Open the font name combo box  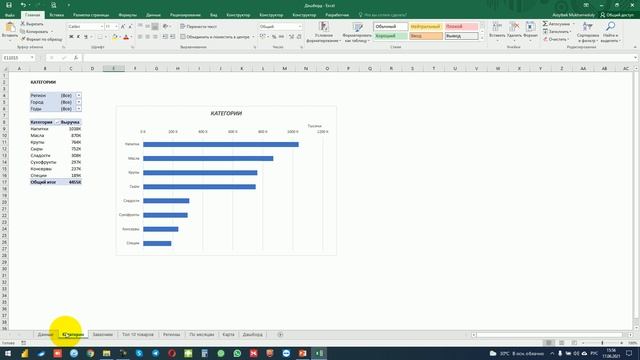point(85,27)
